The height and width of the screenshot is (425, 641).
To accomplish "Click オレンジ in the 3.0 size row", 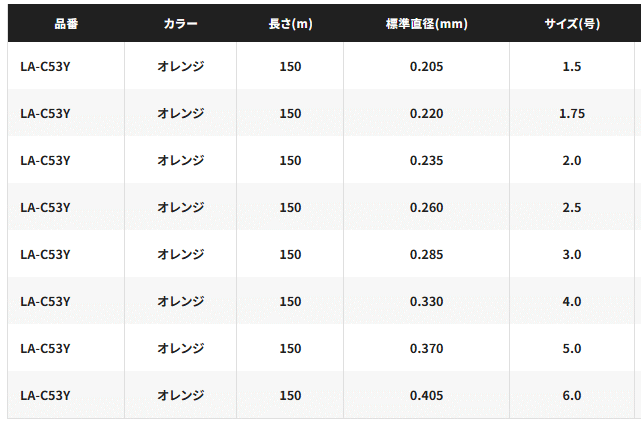I will coord(180,255).
